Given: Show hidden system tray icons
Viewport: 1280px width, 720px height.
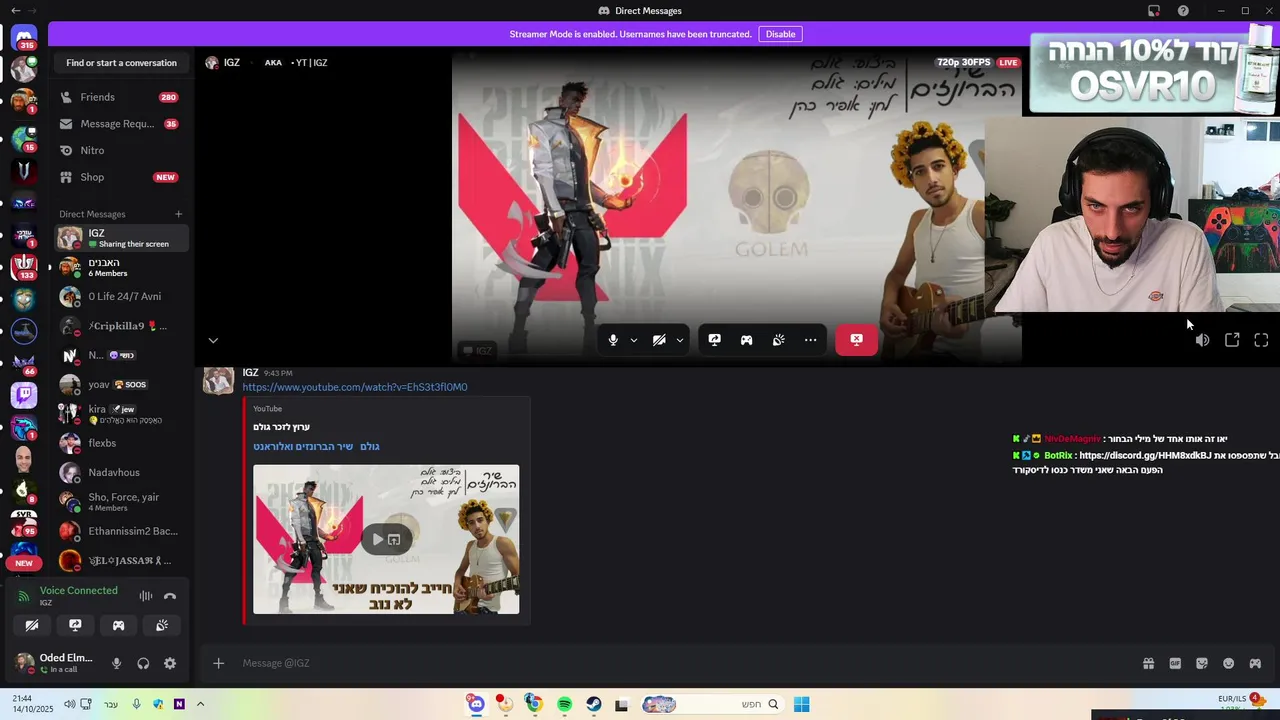Looking at the screenshot, I should (200, 704).
